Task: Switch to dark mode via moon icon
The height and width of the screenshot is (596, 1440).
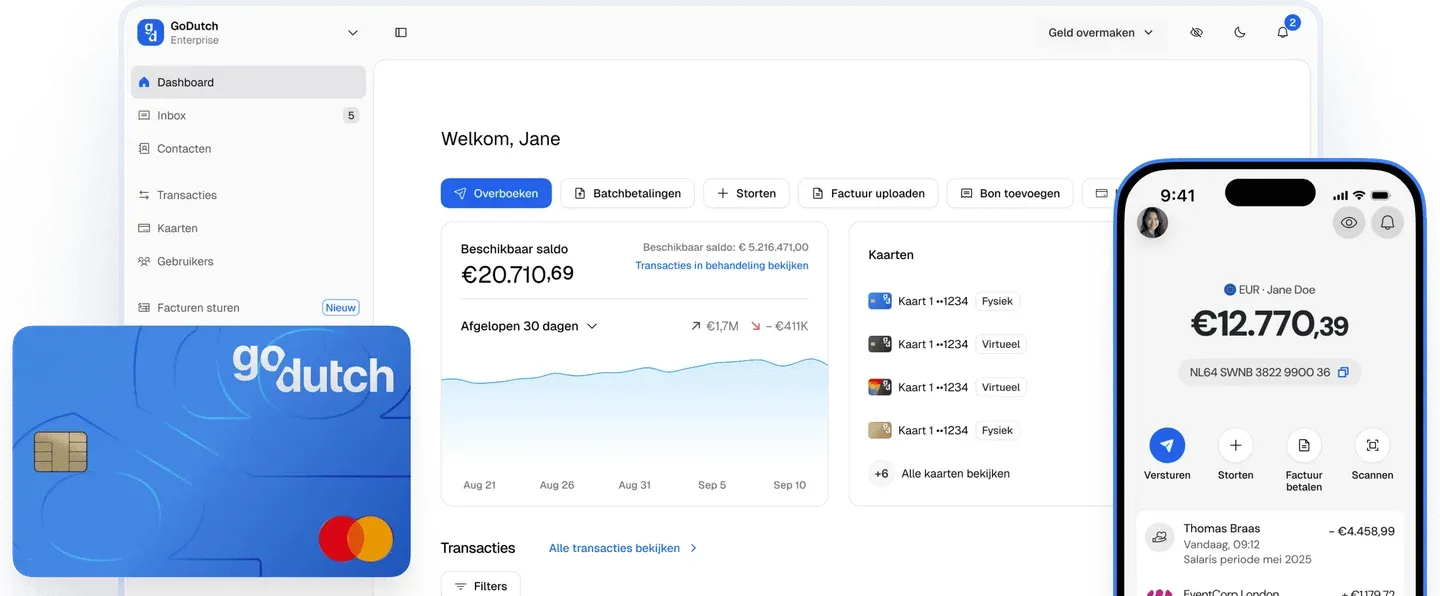Action: point(1240,33)
